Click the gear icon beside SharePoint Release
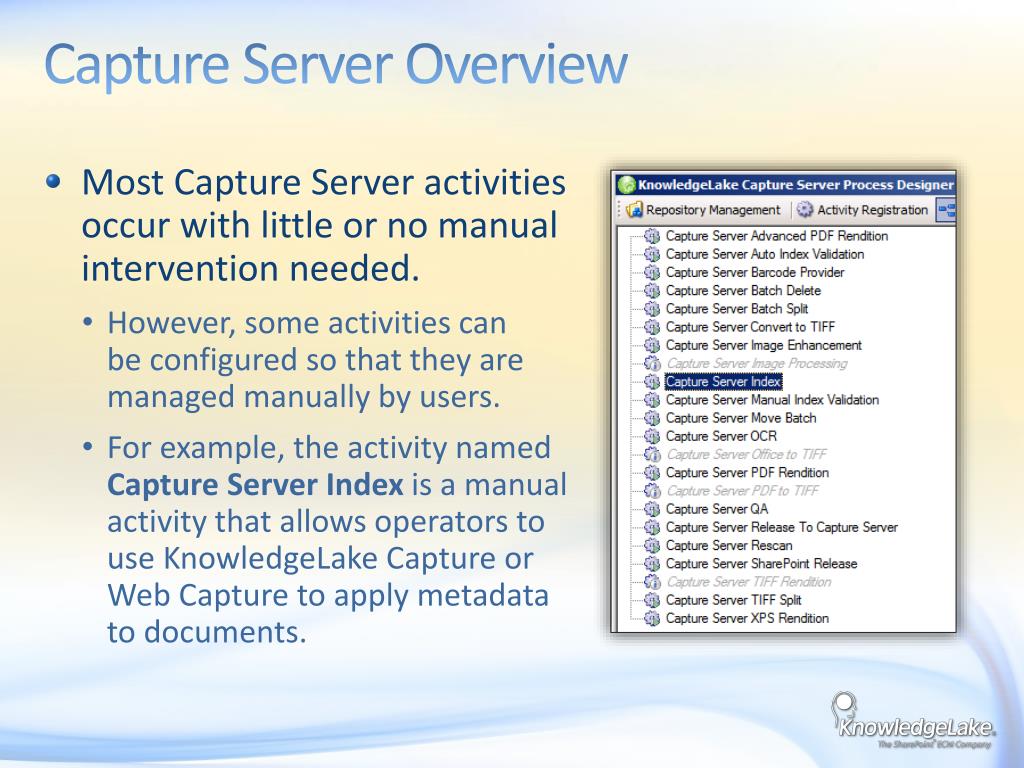 (x=652, y=564)
